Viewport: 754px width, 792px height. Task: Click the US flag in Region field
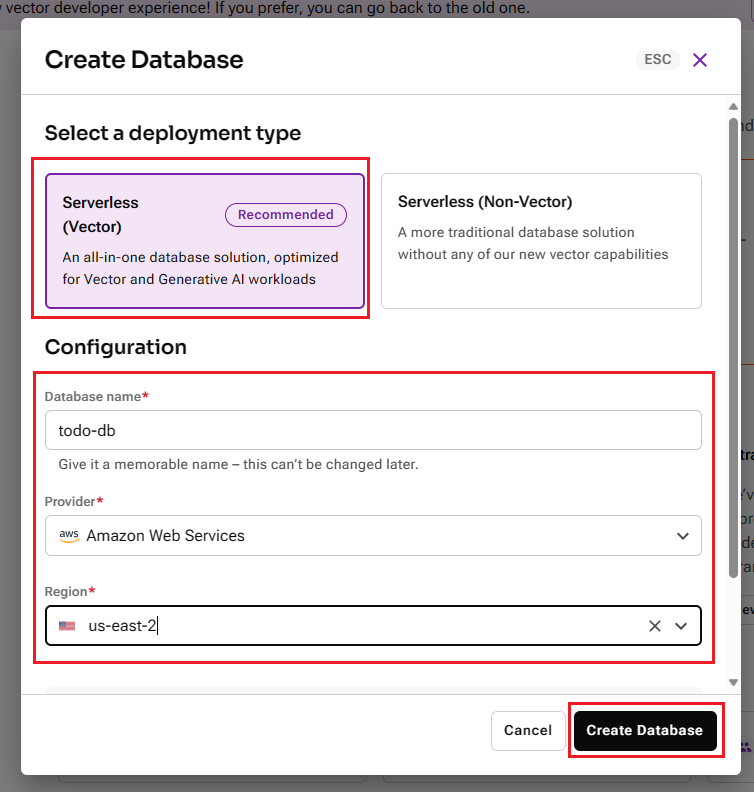click(x=67, y=626)
